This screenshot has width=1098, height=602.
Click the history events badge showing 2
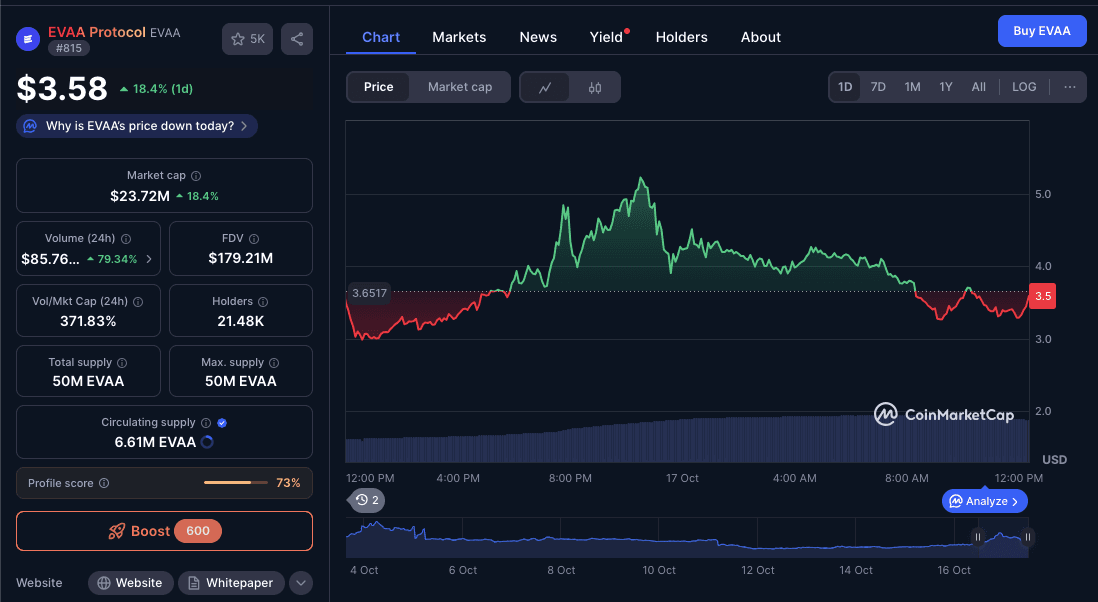point(367,499)
